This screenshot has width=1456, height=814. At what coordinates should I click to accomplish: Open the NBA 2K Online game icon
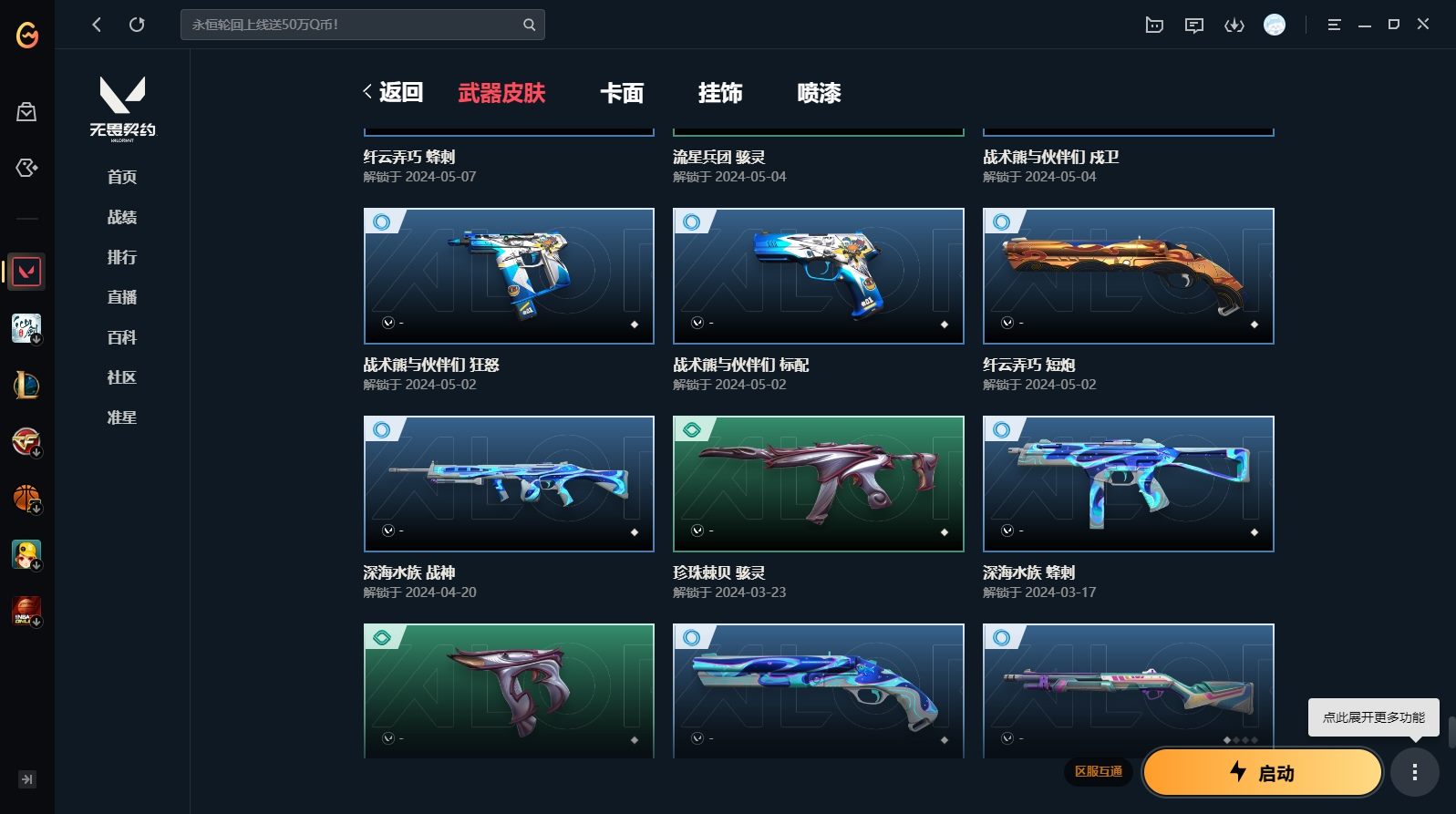click(26, 612)
